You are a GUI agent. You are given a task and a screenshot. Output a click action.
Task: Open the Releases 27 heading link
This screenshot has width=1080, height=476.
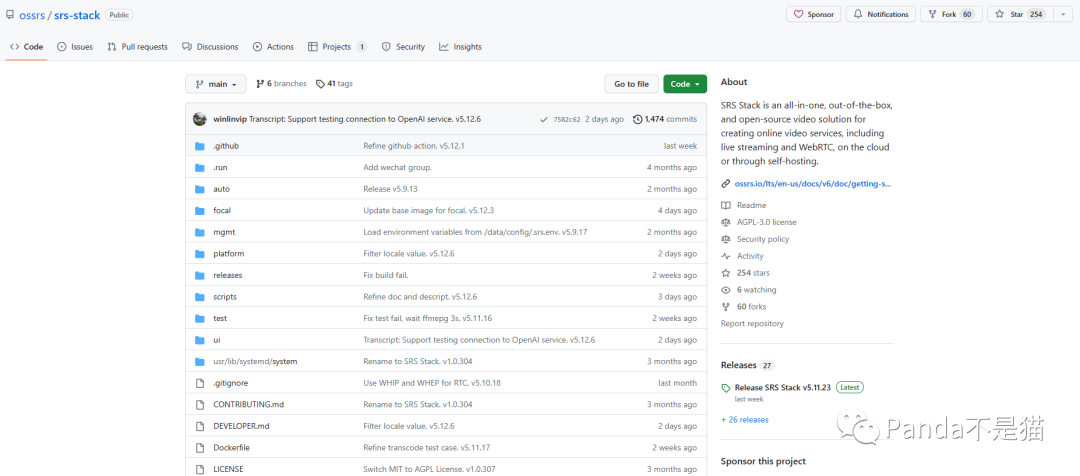pyautogui.click(x=747, y=365)
